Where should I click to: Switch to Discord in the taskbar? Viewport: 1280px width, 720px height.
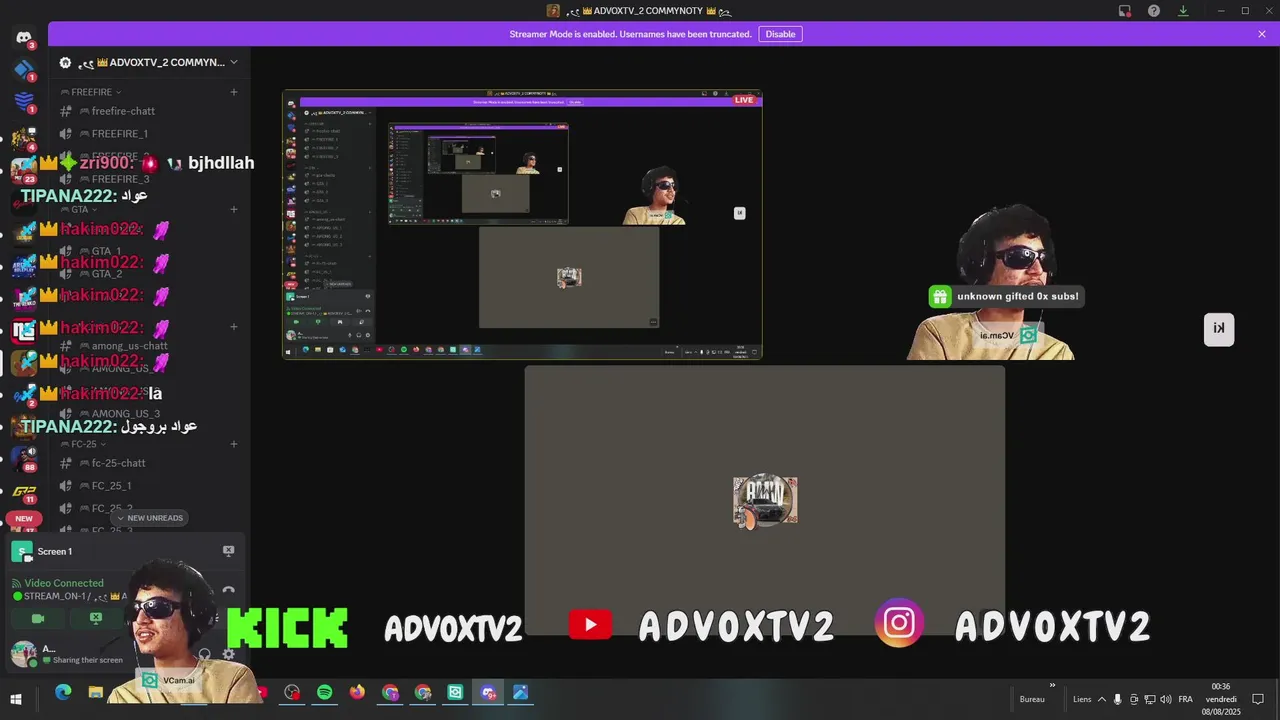(x=488, y=692)
